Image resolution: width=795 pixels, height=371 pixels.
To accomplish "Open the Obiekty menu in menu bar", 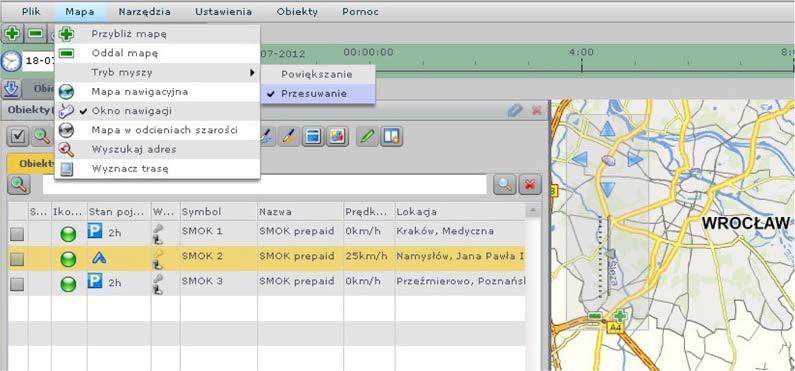I will point(297,12).
